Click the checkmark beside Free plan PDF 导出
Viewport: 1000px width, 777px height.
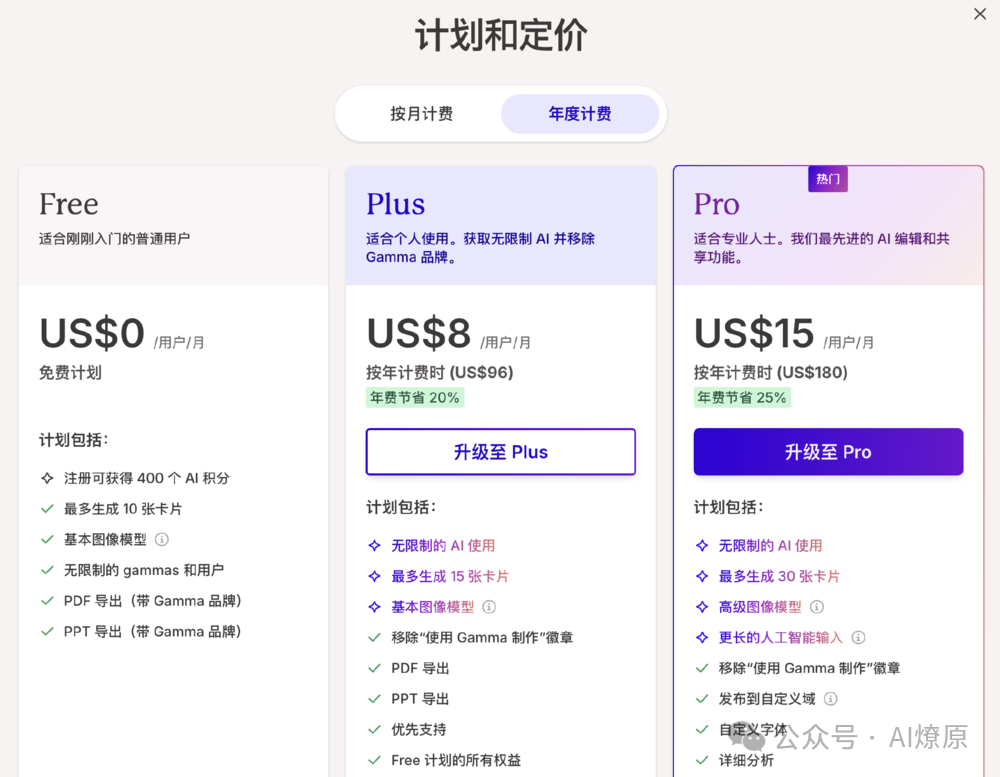pos(47,601)
